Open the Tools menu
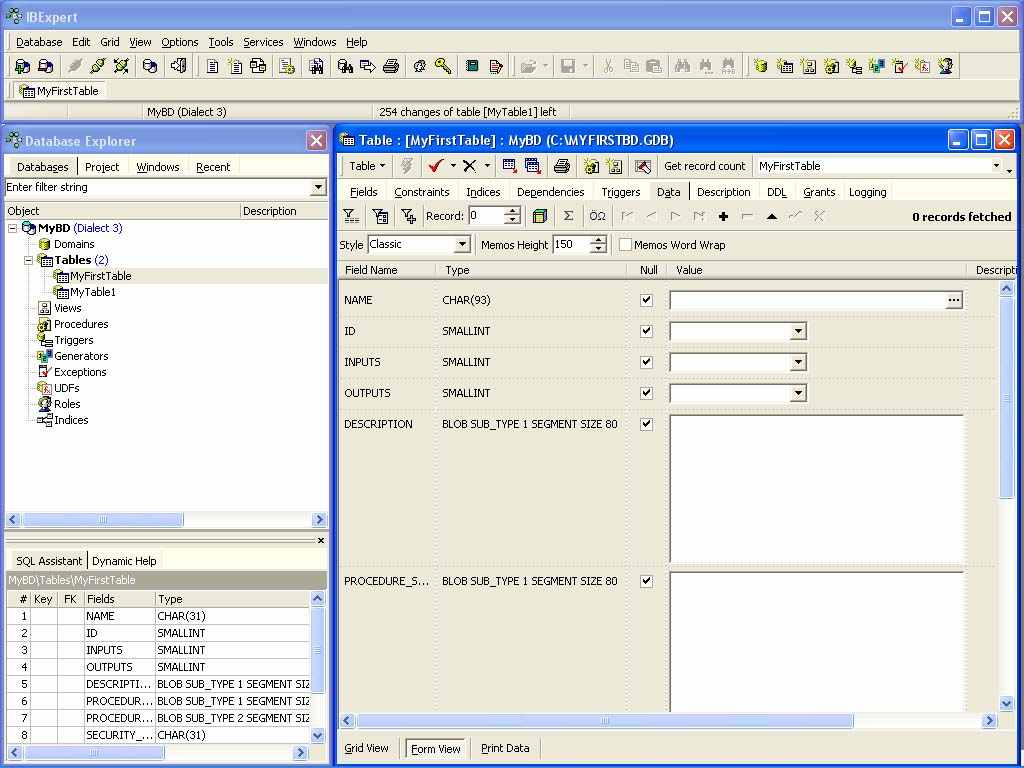Screen dimensions: 1024x768 tap(221, 42)
